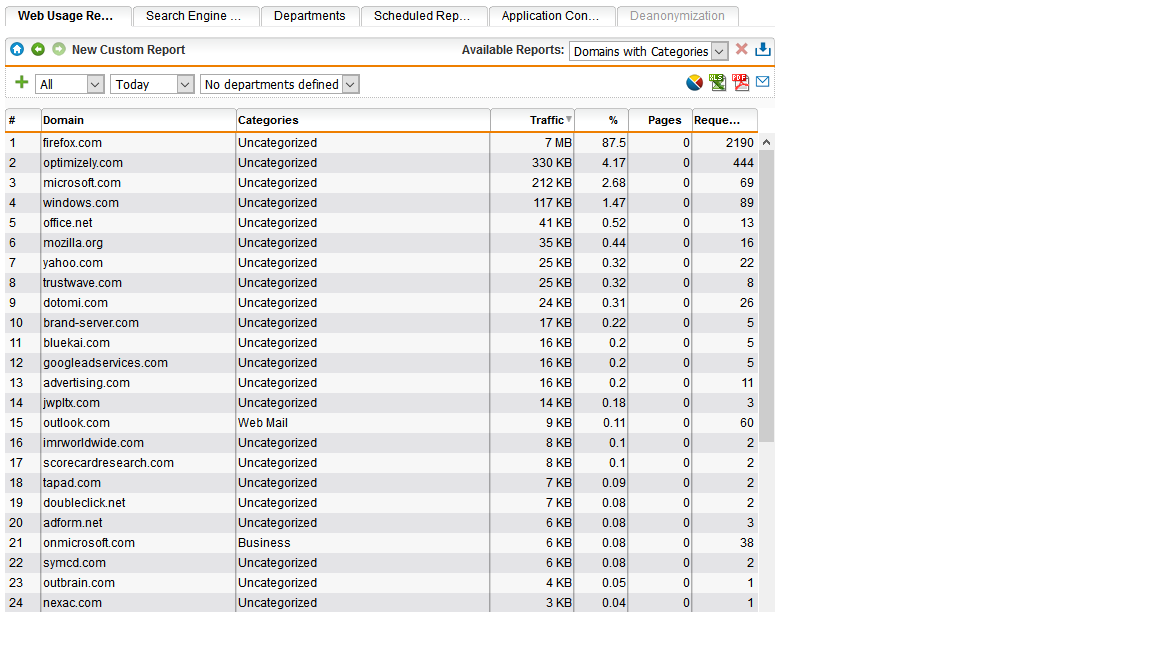This screenshot has height=648, width=1152.
Task: Sort by Domain column header
Action: tap(138, 120)
